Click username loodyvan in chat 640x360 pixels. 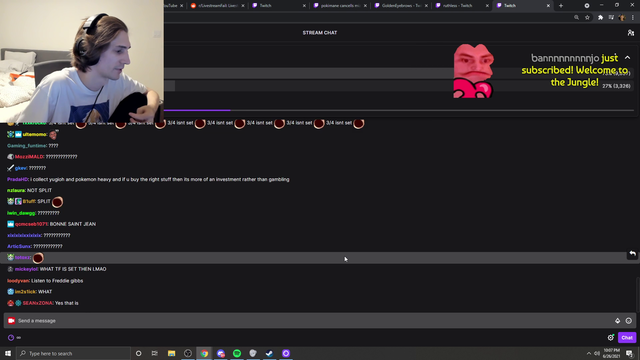(x=18, y=281)
